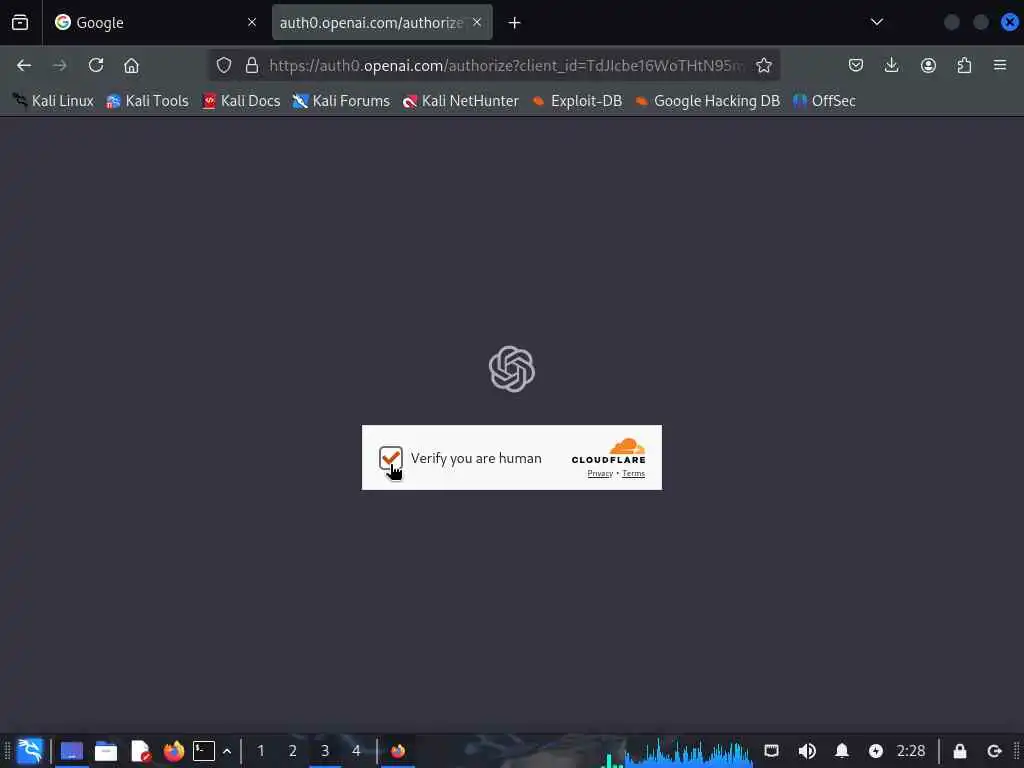
Task: Open the volume control
Action: tap(807, 751)
